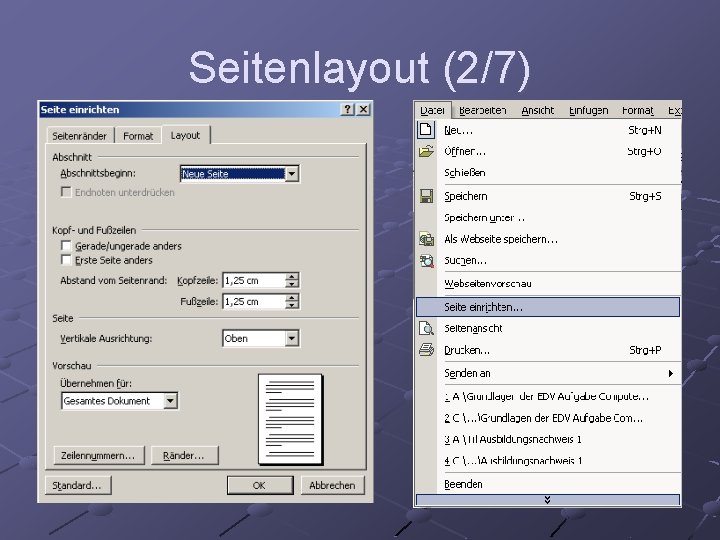Image resolution: width=720 pixels, height=540 pixels.
Task: Select Seite einrichten... menu entry
Action: click(x=547, y=307)
